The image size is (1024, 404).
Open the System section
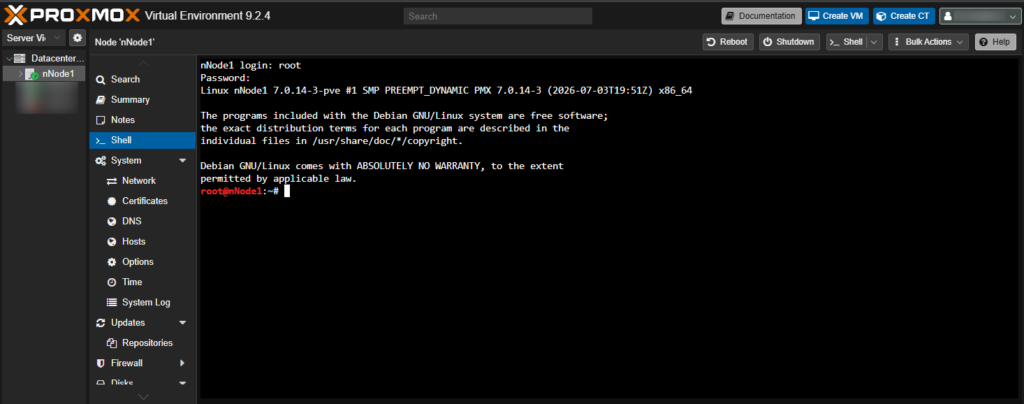125,161
